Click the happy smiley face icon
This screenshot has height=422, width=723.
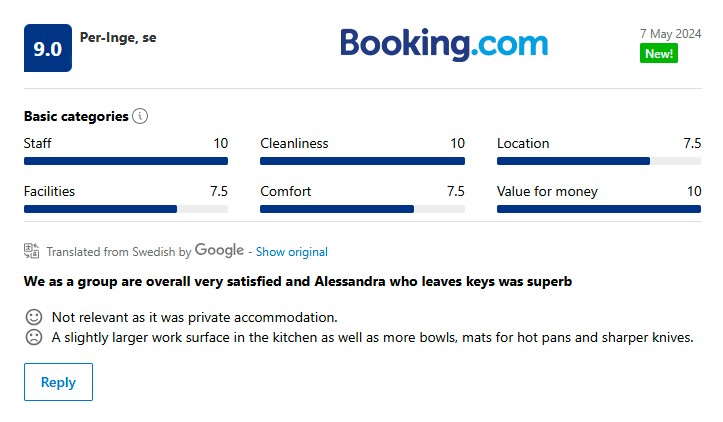pyautogui.click(x=34, y=317)
